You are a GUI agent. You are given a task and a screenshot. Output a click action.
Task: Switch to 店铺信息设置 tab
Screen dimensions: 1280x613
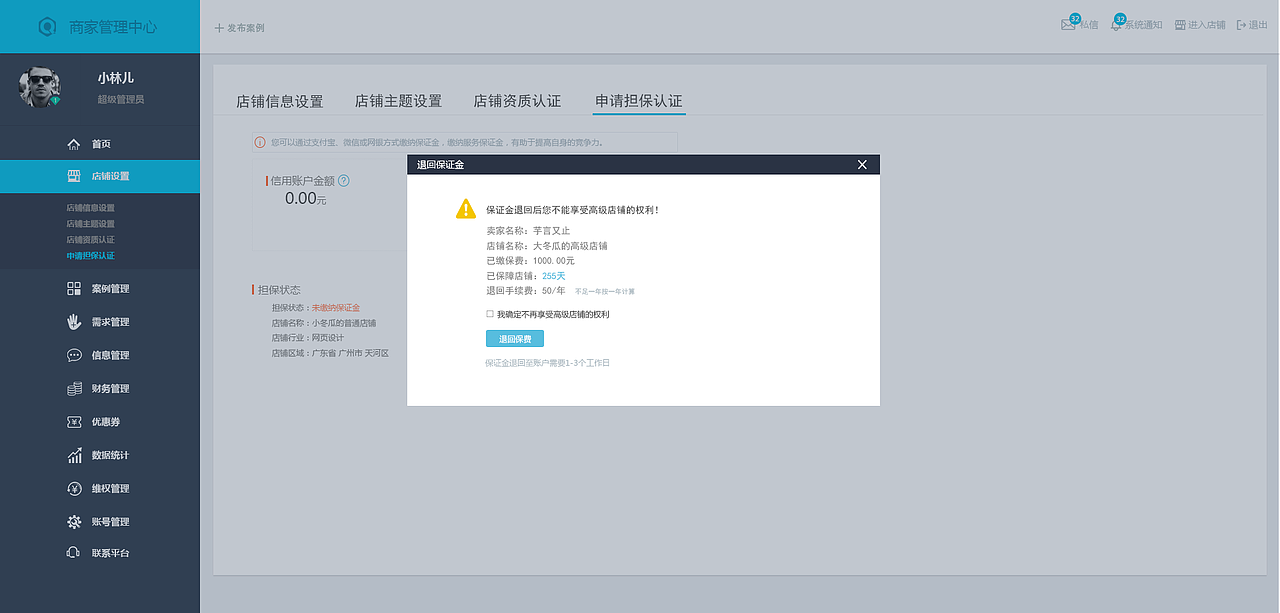[280, 101]
